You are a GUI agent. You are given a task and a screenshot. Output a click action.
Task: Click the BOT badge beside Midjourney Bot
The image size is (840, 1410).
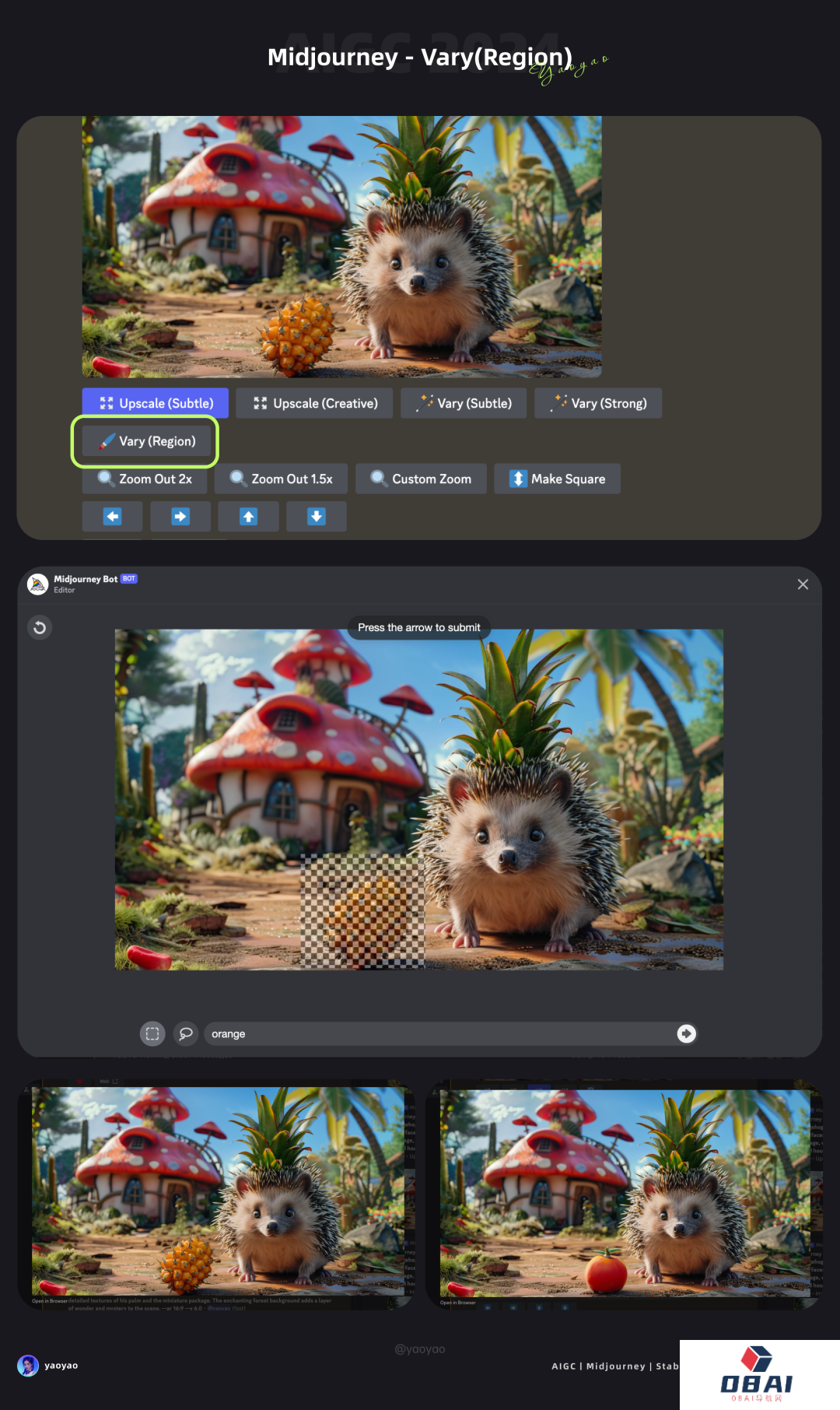pos(129,579)
